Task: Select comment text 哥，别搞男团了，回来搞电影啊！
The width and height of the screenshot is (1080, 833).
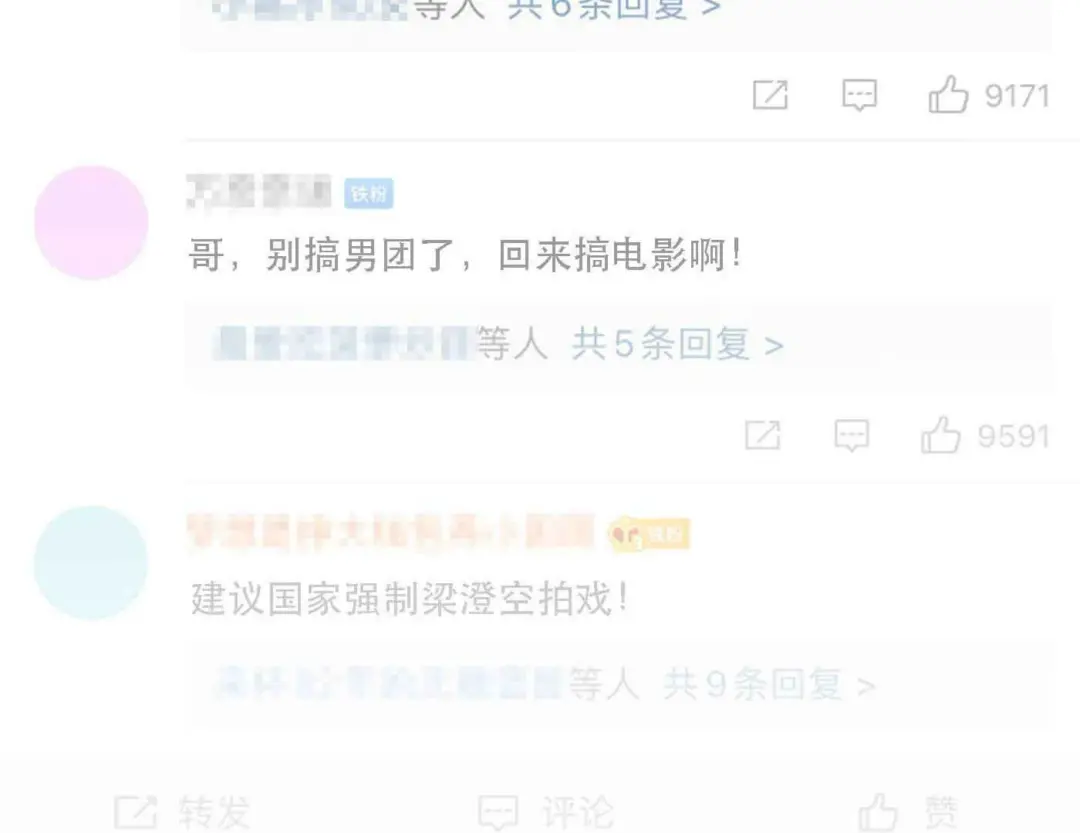Action: tap(467, 256)
